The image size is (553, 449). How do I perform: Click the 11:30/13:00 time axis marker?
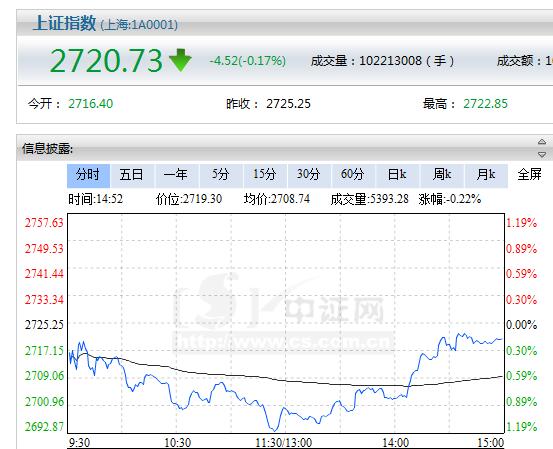pyautogui.click(x=284, y=443)
